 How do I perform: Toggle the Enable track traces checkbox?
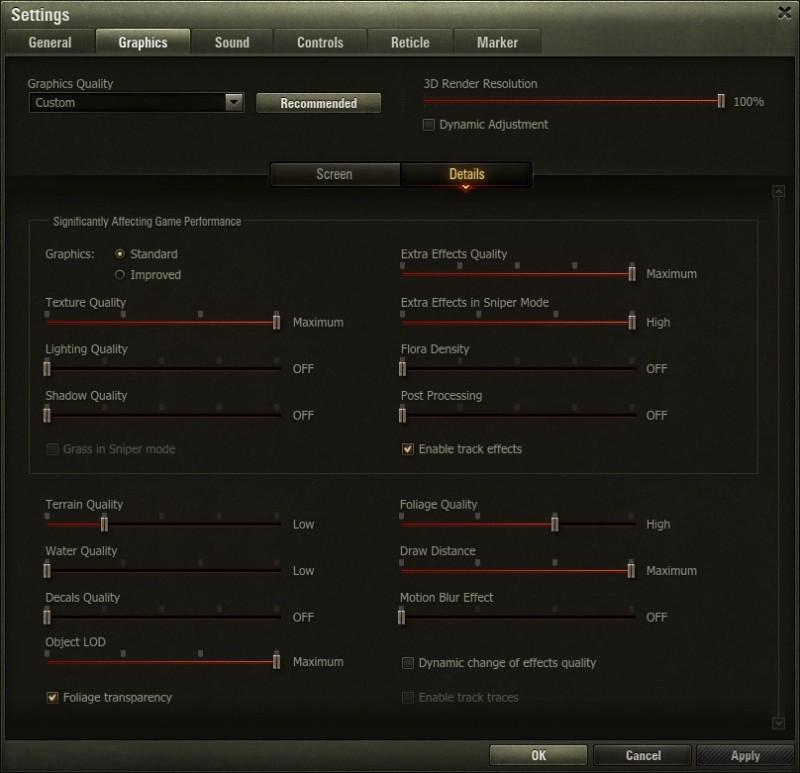(408, 697)
